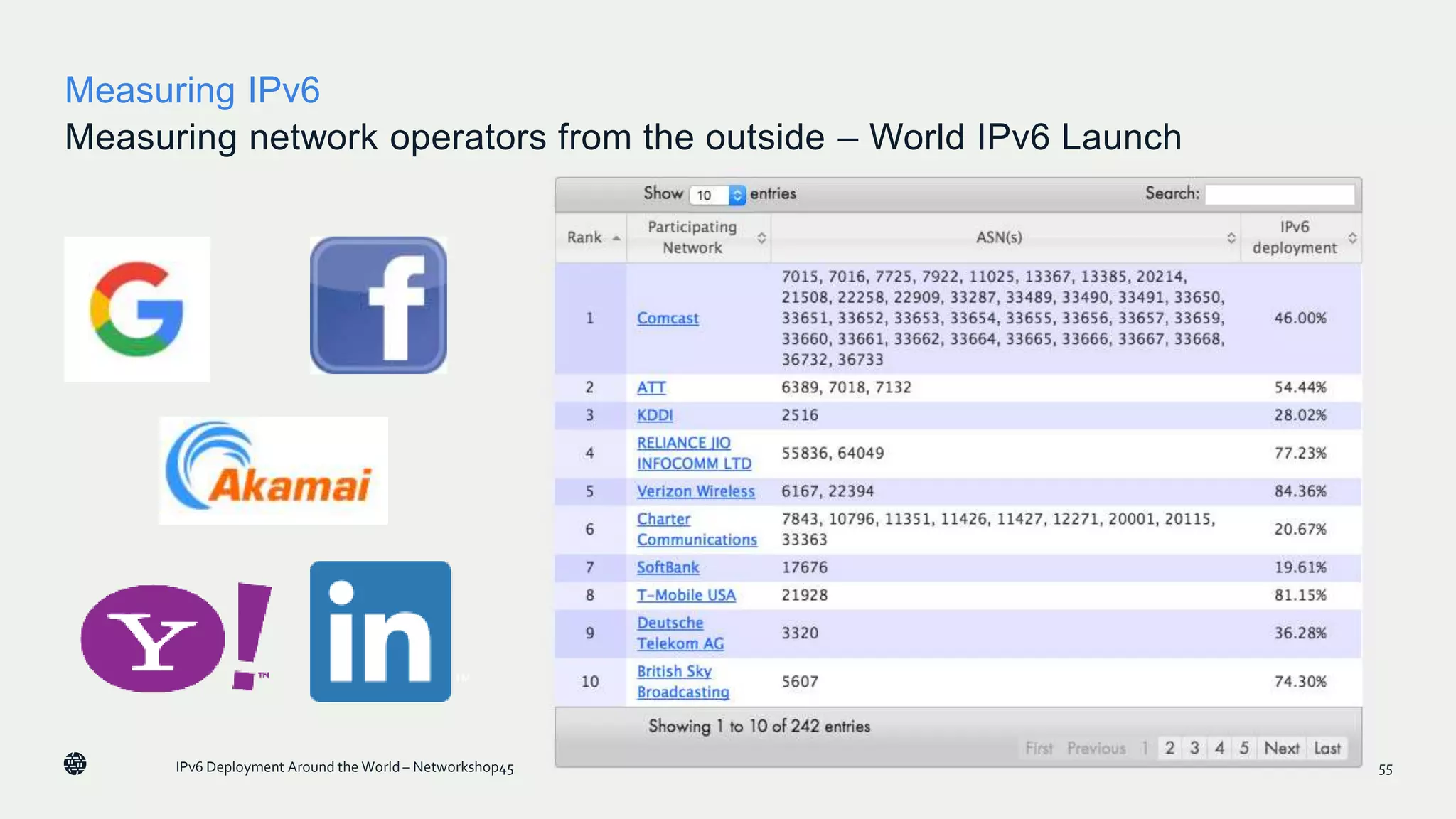Click KDDI's 28.02% deployment value
1456x819 pixels.
1300,415
